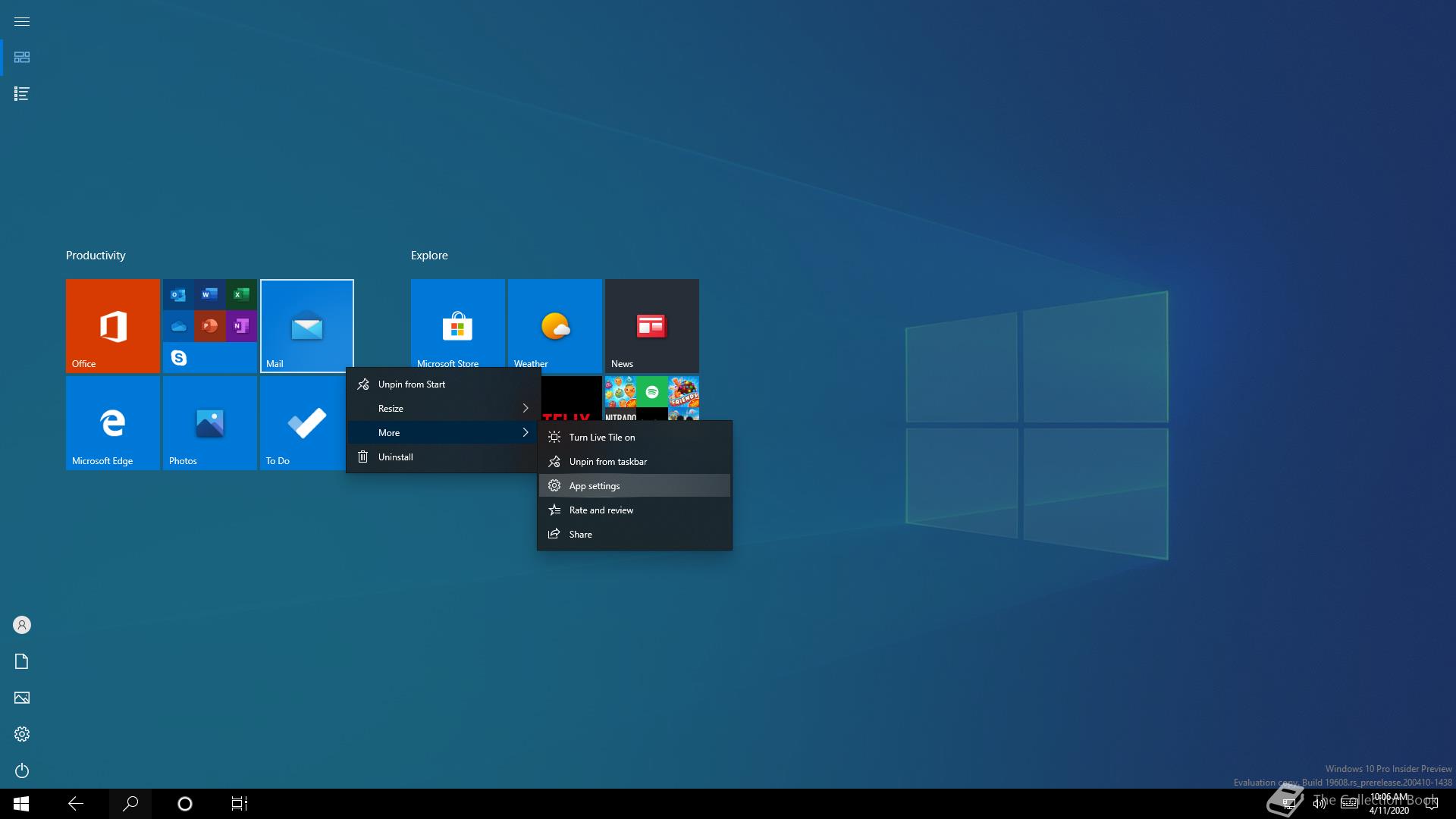Choose Unpin from taskbar
Viewport: 1456px width, 819px height.
[x=635, y=462]
